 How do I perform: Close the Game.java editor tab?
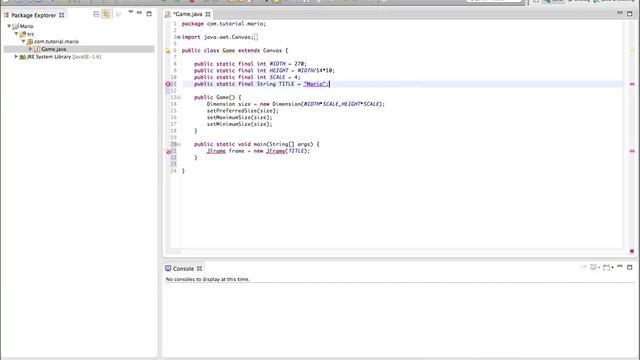[x=208, y=14]
